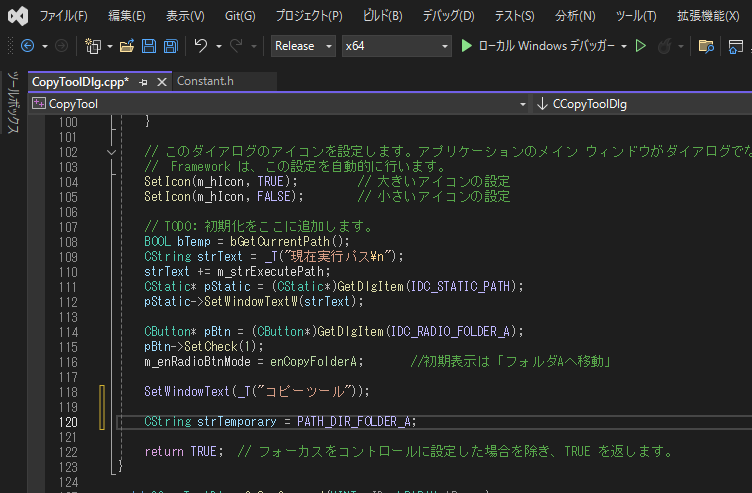Click the Visual Studio logo icon

14,16
